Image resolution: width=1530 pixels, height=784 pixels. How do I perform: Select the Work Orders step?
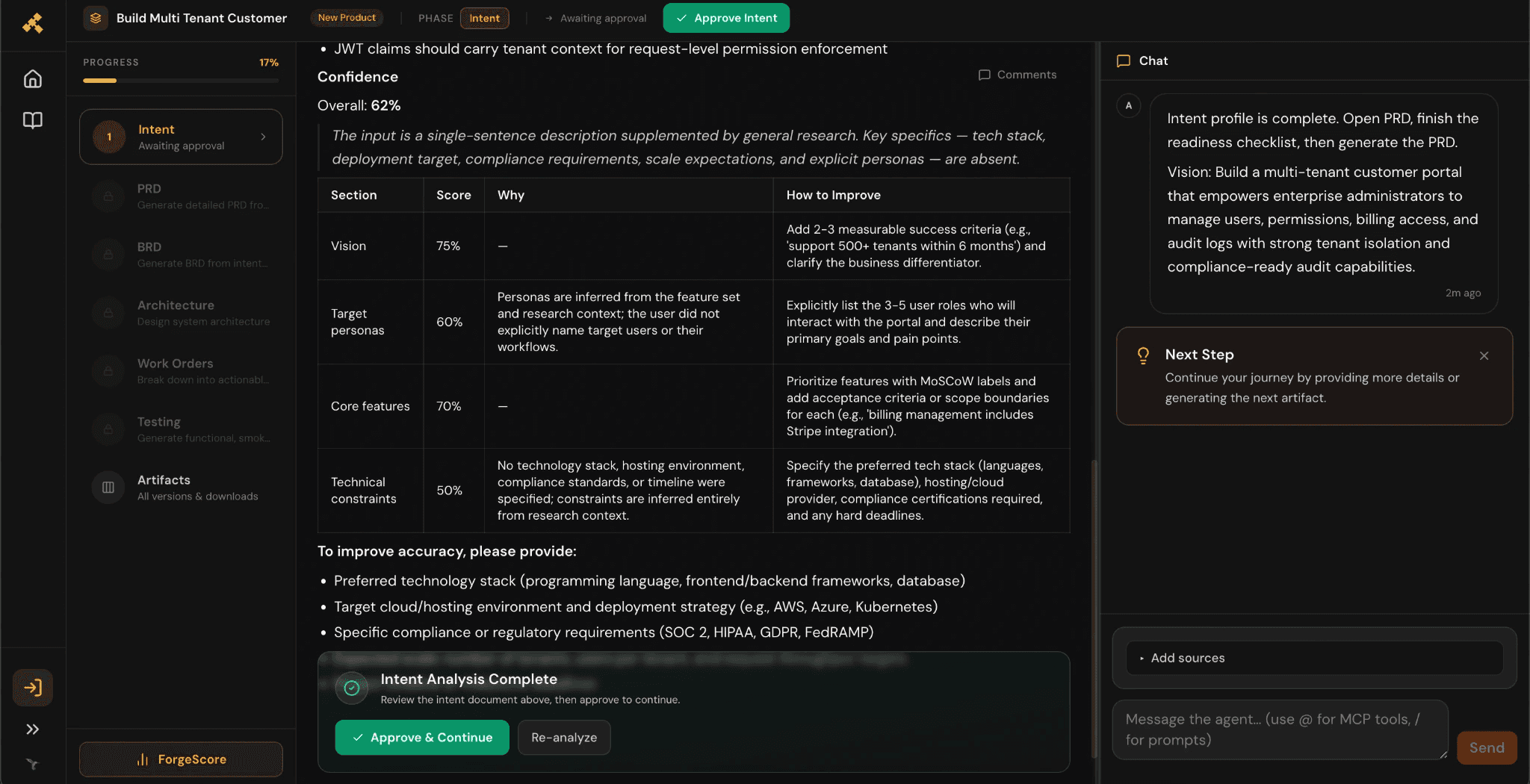pyautogui.click(x=181, y=371)
